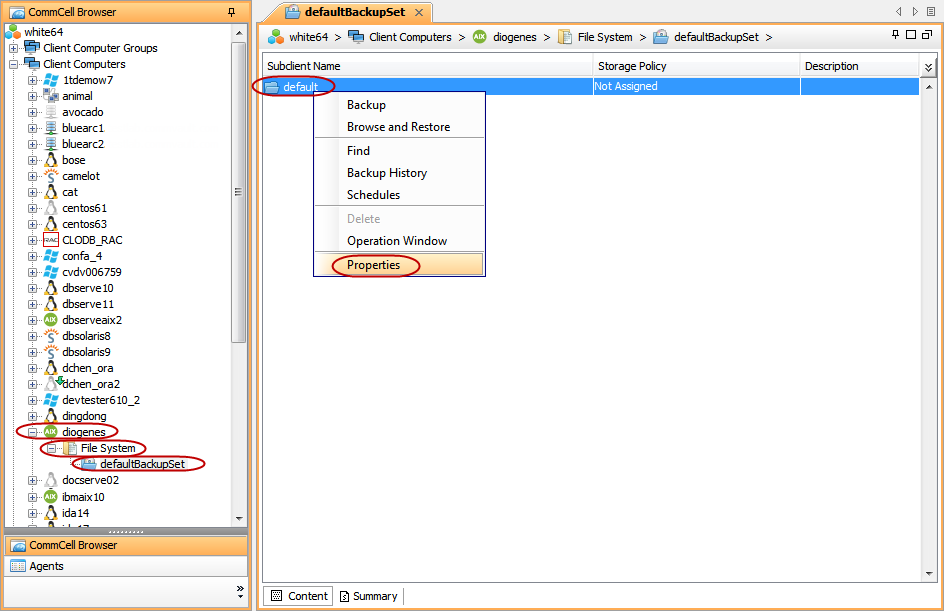This screenshot has width=944, height=611.
Task: Choose Backup from context menu
Action: (x=399, y=105)
